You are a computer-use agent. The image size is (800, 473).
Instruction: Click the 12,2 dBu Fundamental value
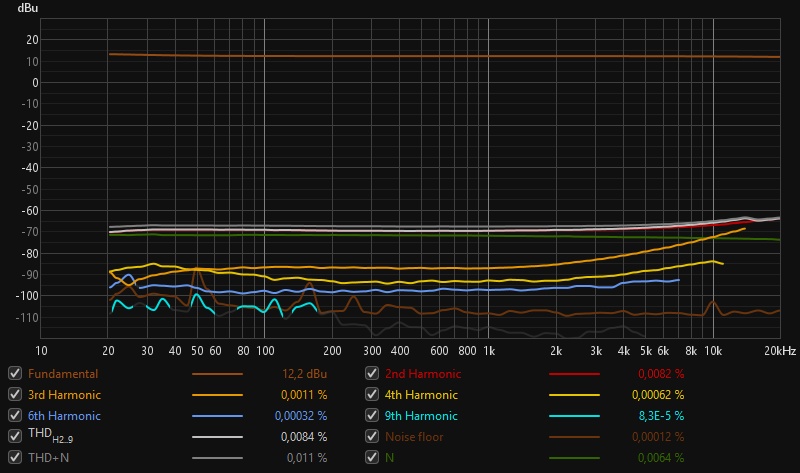pyautogui.click(x=303, y=374)
